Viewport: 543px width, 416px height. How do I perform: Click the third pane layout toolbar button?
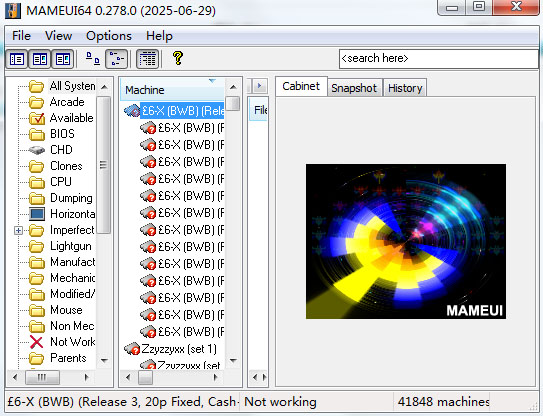tap(63, 59)
